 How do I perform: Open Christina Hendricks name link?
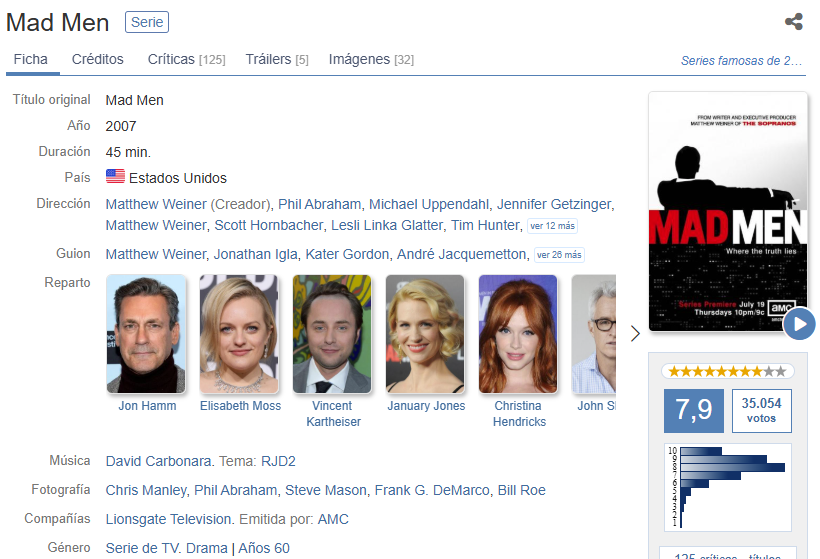519,414
